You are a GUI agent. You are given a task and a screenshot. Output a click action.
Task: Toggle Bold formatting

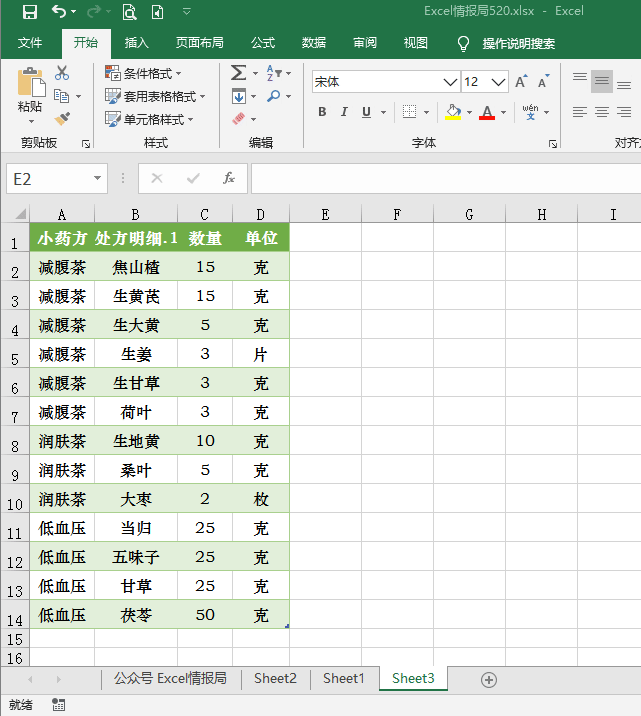click(322, 112)
